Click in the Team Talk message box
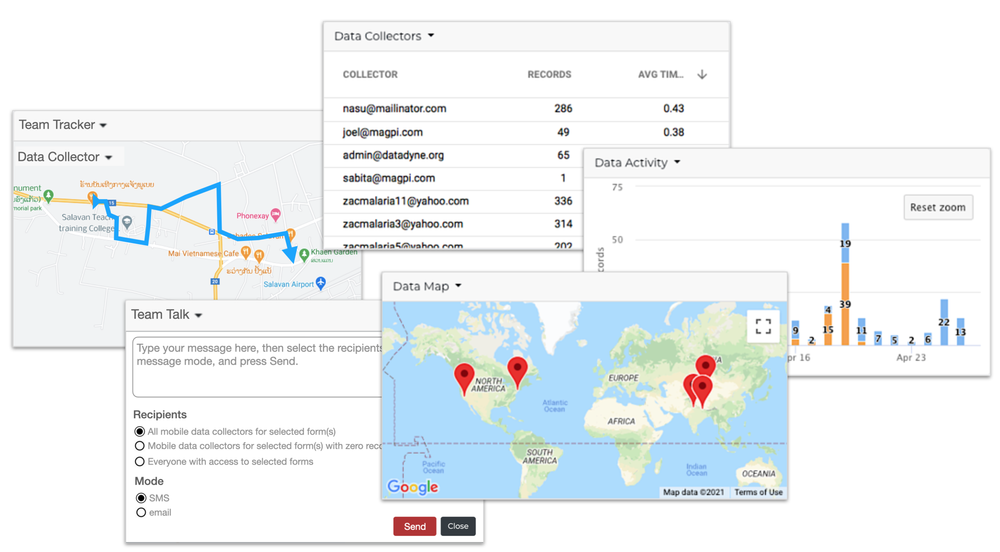 (257, 367)
